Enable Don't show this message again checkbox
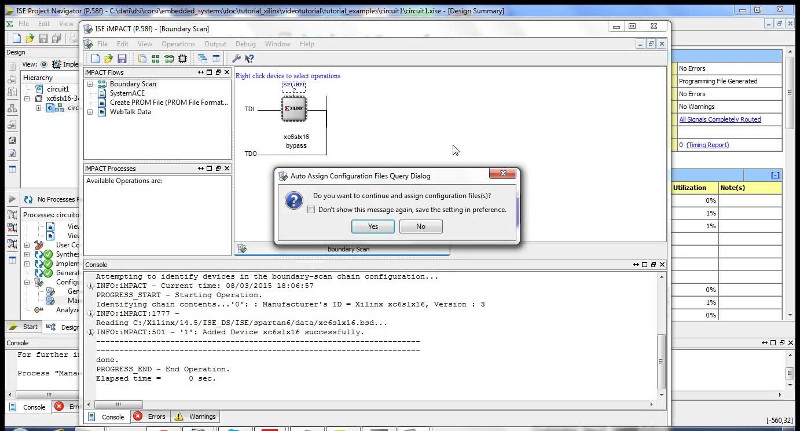The width and height of the screenshot is (800, 431). click(311, 210)
